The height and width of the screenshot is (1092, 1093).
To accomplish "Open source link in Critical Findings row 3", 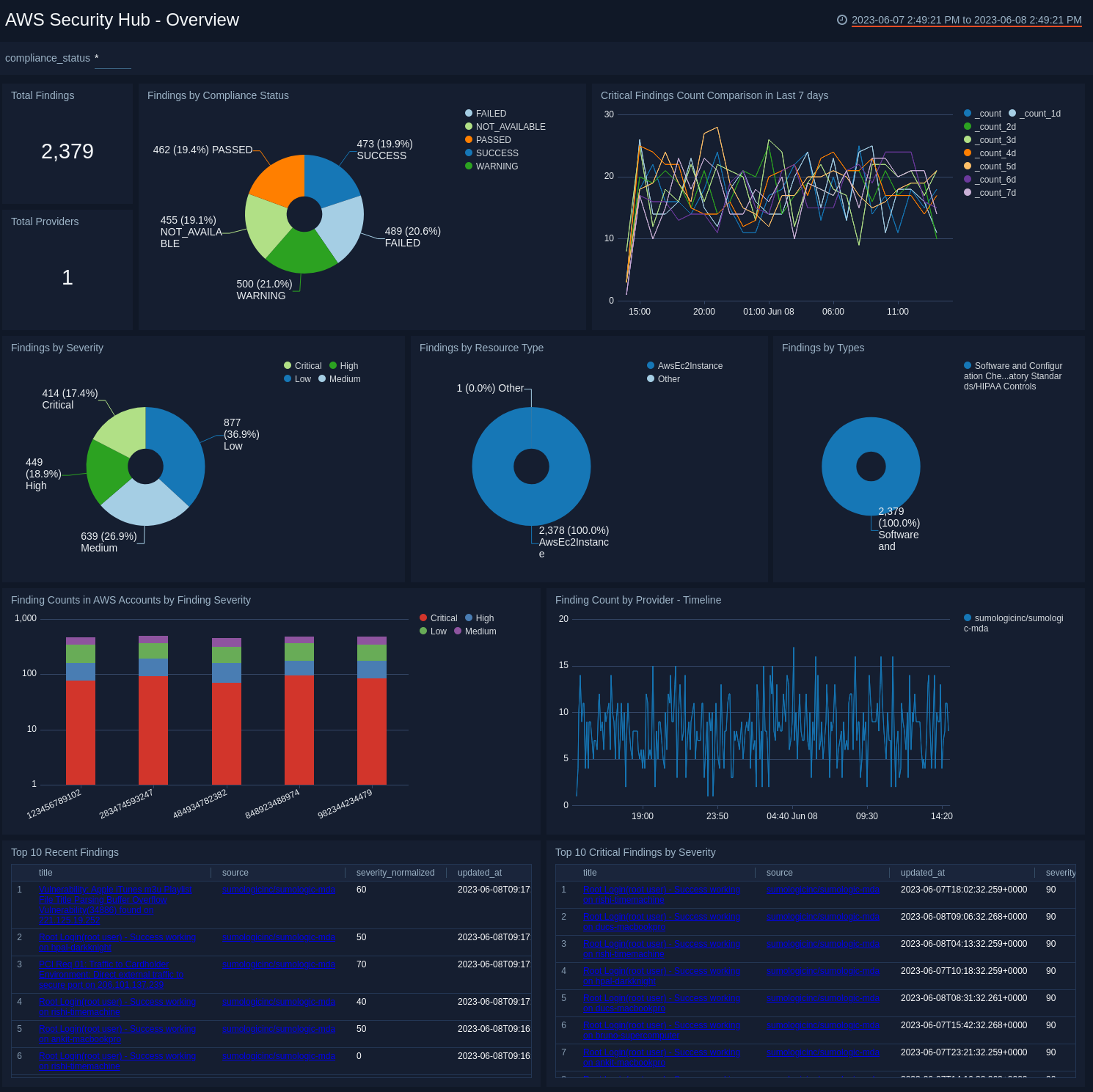I will pyautogui.click(x=823, y=944).
